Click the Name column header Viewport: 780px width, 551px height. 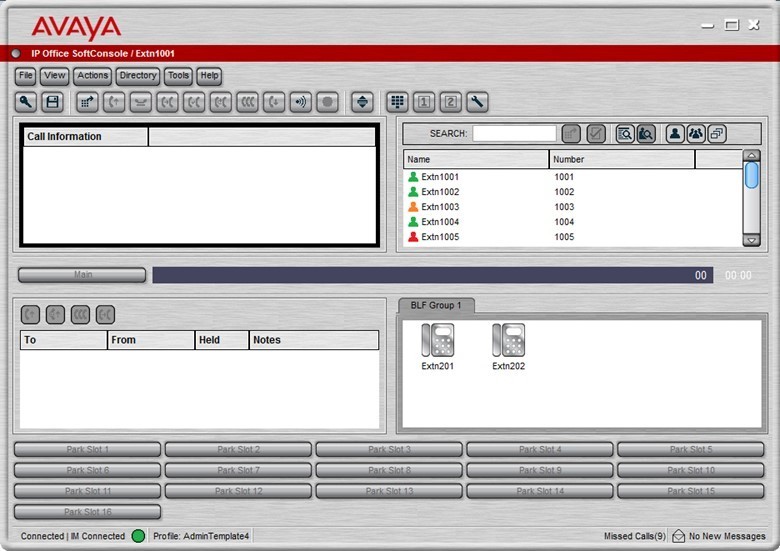476,159
